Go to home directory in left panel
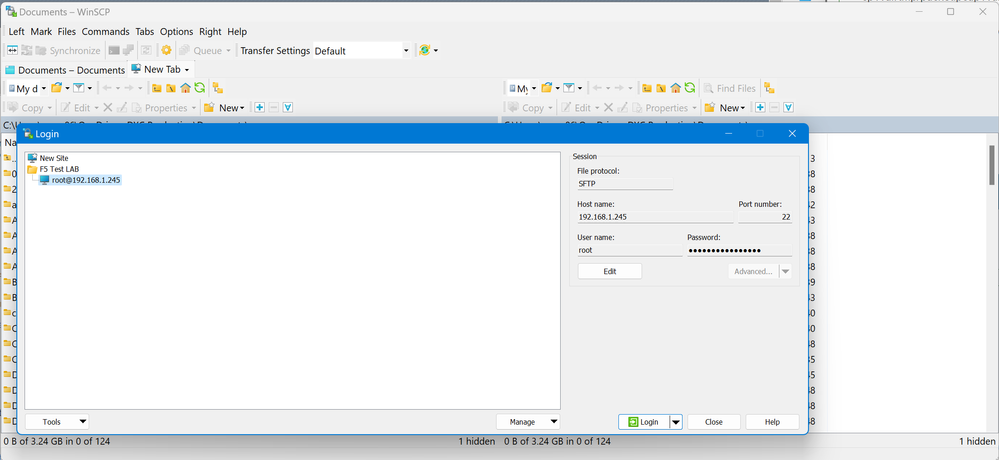Viewport: 999px width, 460px height. coord(185,88)
